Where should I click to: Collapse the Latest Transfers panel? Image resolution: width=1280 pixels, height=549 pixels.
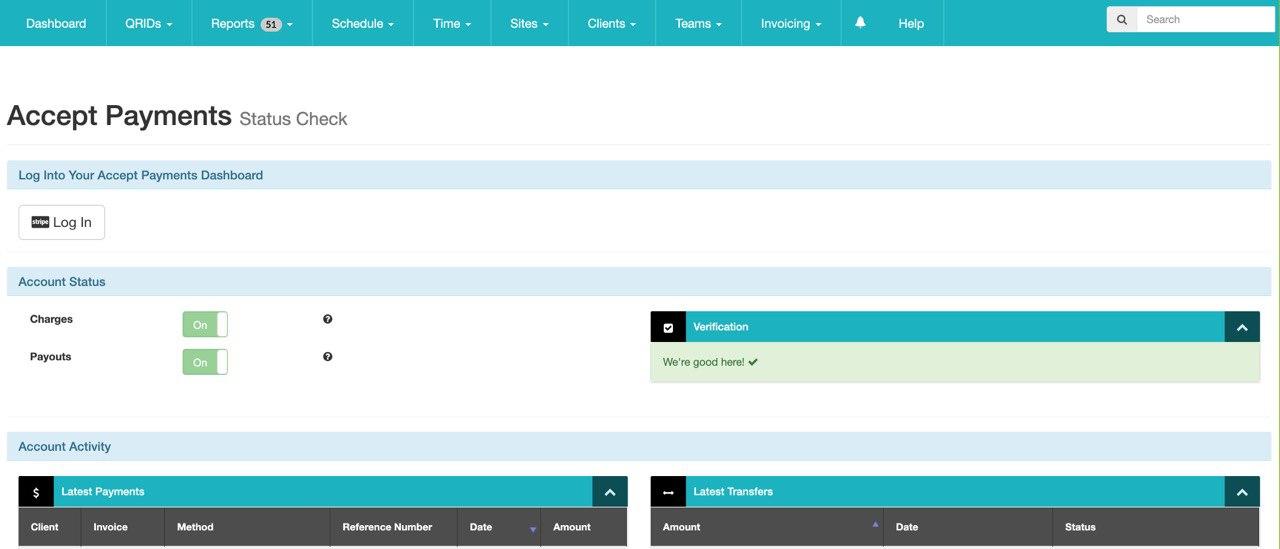coord(1242,492)
